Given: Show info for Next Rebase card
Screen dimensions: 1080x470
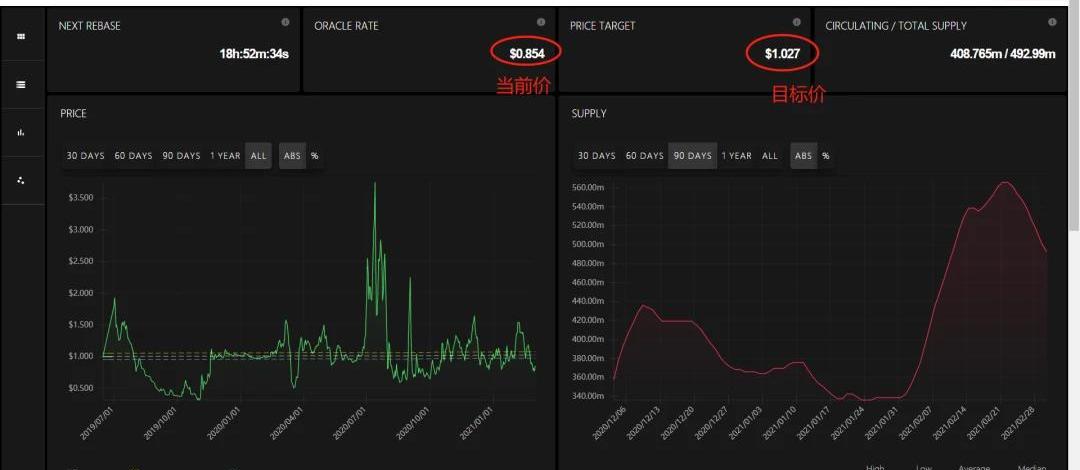Looking at the screenshot, I should click(x=285, y=22).
